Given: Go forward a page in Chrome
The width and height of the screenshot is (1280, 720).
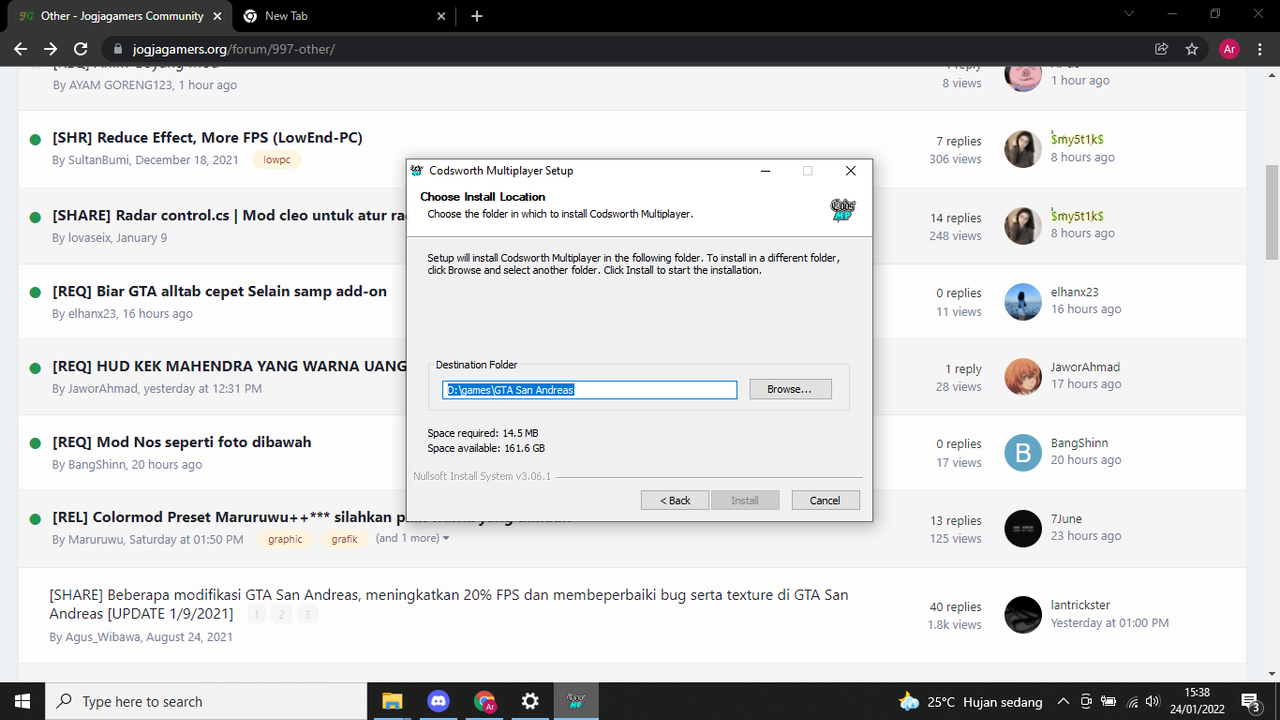Looking at the screenshot, I should (50, 48).
